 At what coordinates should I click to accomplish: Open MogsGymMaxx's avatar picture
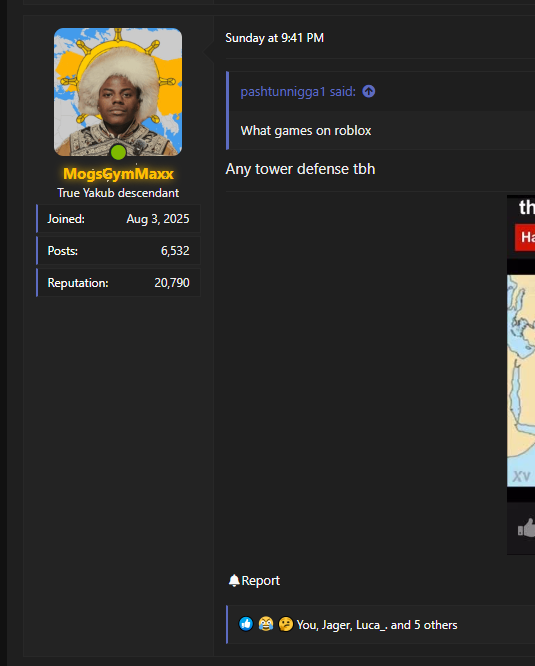[118, 92]
